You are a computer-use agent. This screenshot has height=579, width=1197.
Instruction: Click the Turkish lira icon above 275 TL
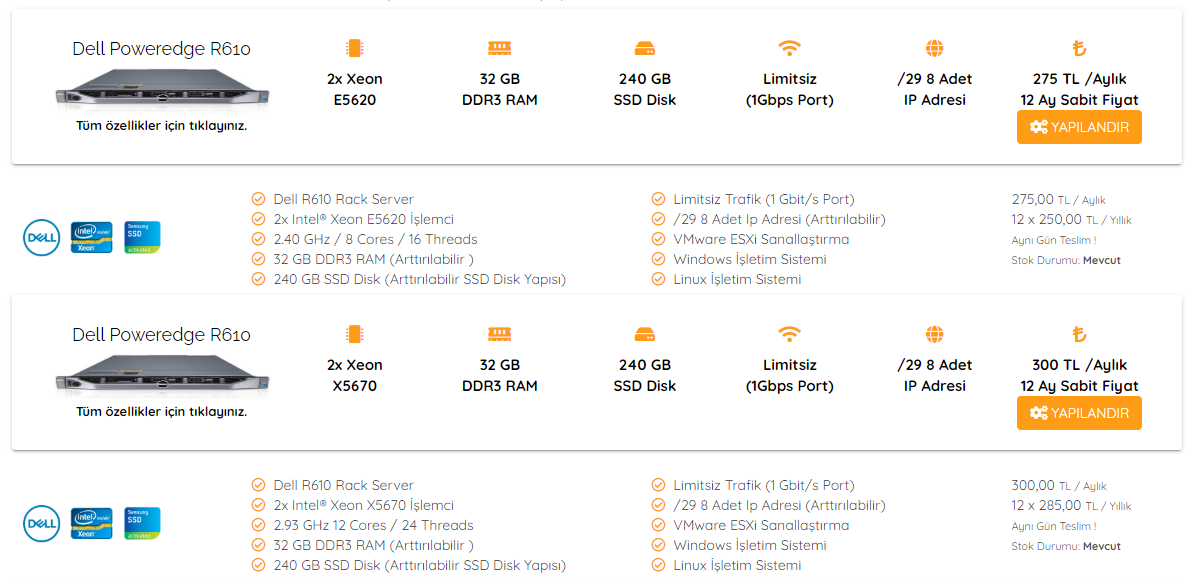pos(1079,49)
